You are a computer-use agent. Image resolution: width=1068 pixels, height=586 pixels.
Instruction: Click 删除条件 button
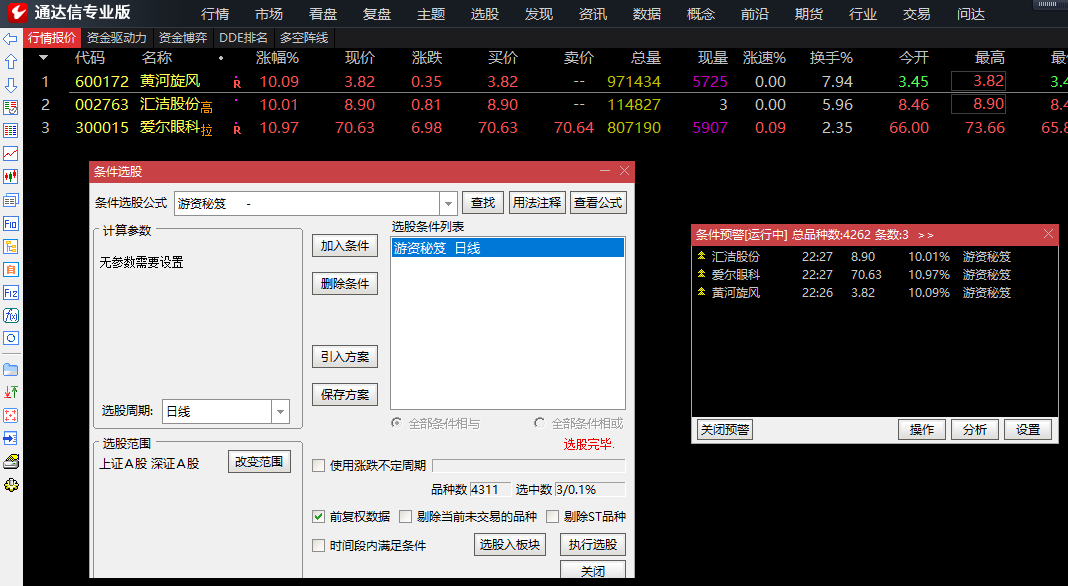345,283
